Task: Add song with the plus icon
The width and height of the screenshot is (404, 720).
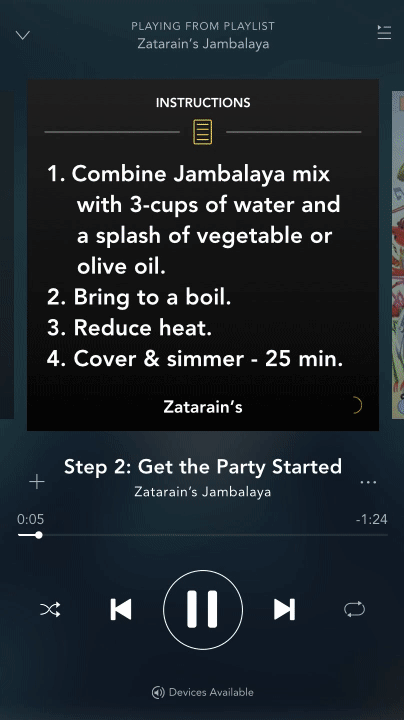Action: (x=37, y=482)
